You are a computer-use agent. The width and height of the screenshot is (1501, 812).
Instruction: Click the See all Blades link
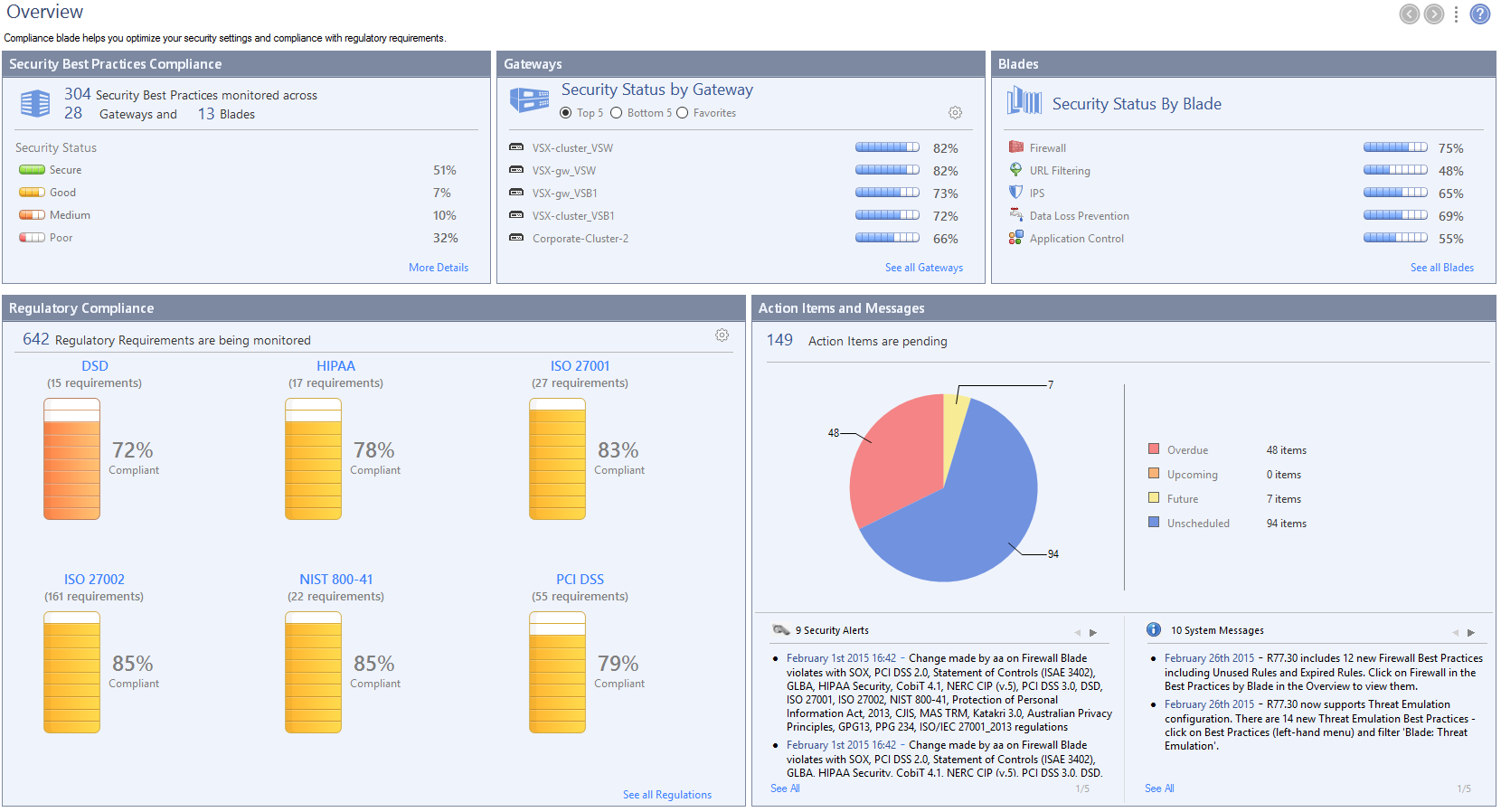(1442, 268)
